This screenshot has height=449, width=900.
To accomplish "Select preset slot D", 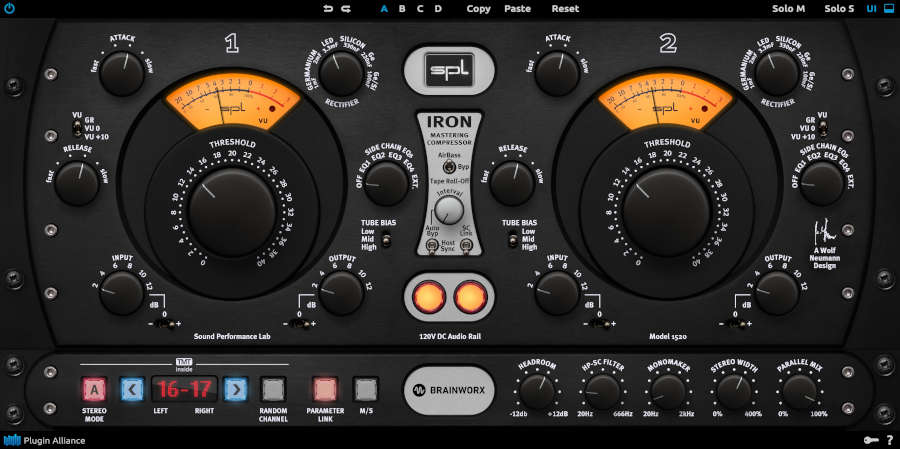I will coord(438,9).
